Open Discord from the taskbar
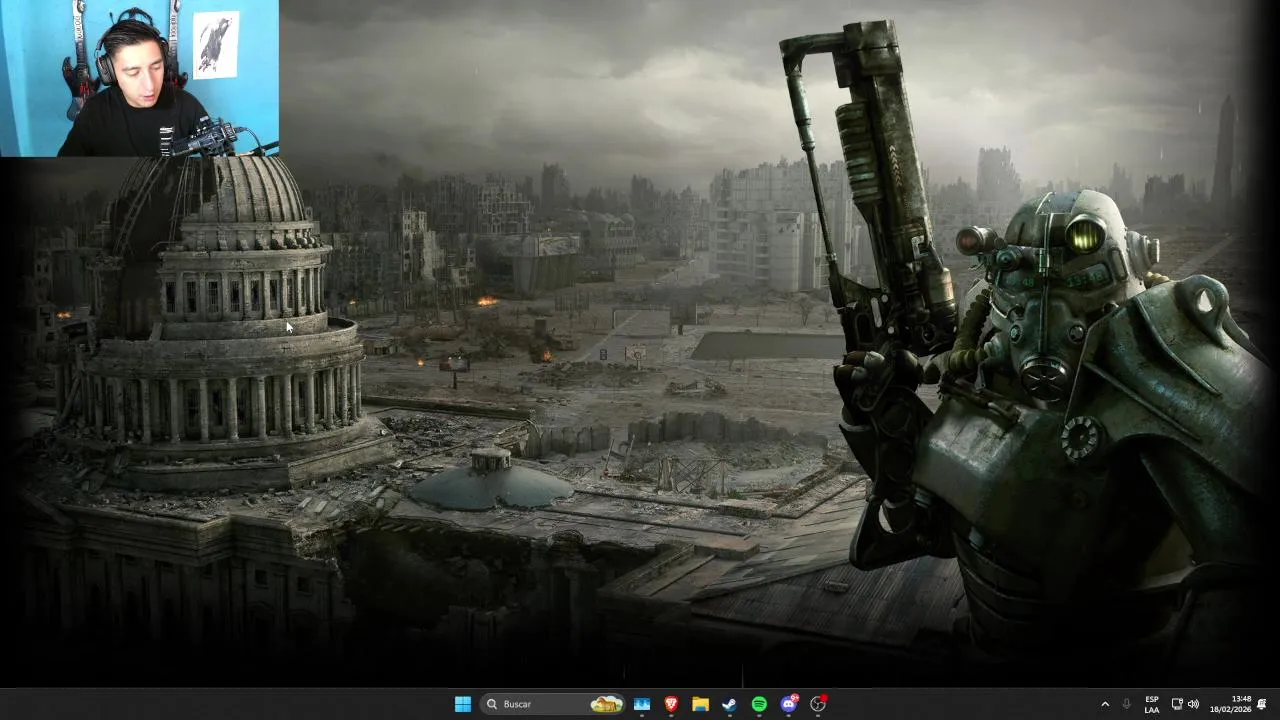The image size is (1280, 720). click(789, 704)
